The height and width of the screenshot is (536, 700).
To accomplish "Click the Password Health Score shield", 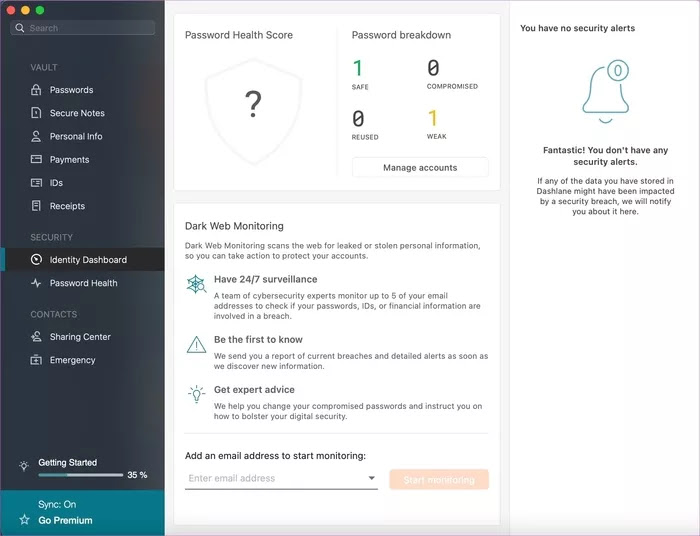I will point(253,112).
